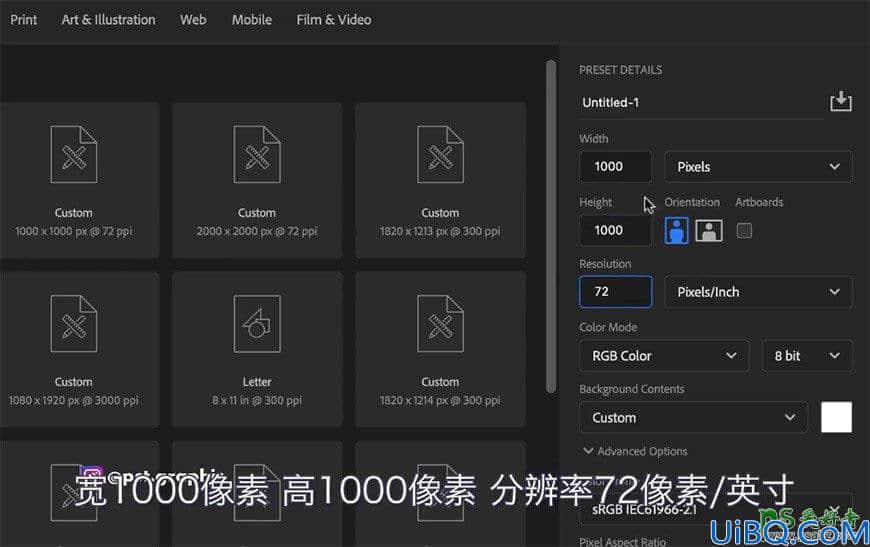Click the '8 x 11 in @ 300 ppi' text
Viewport: 870px width, 547px height.
(257, 400)
